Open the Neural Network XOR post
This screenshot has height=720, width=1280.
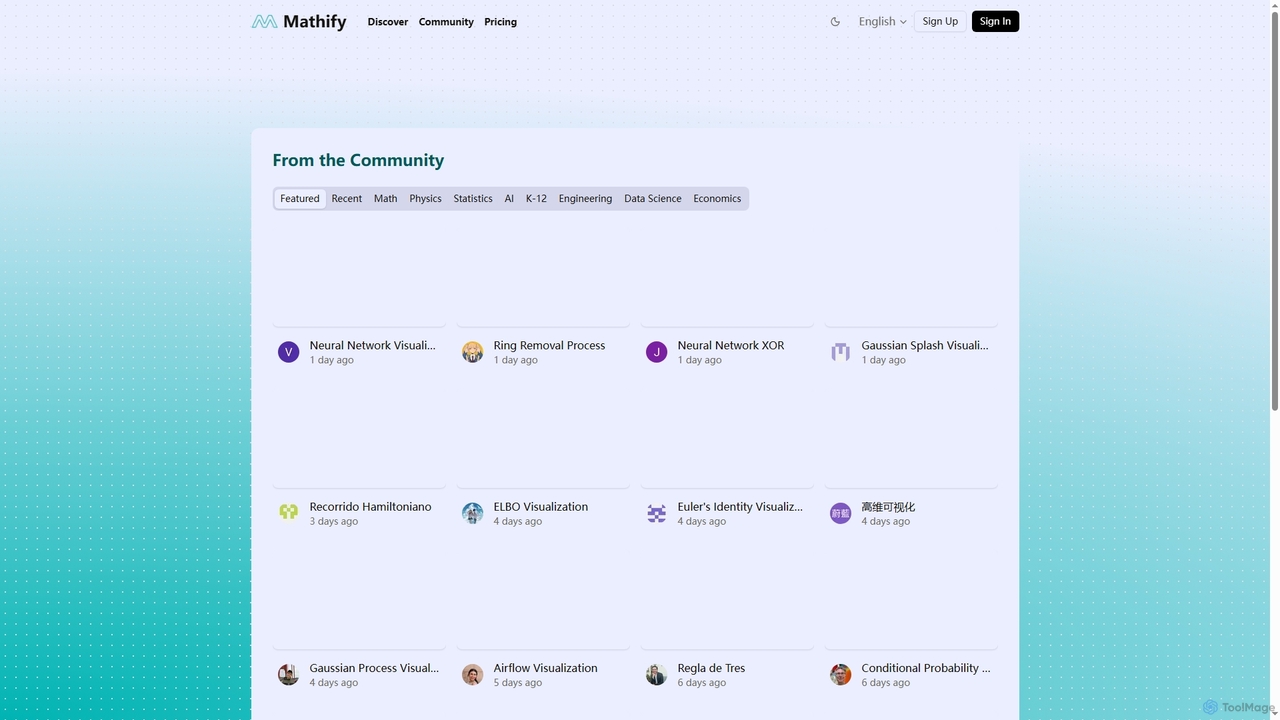point(731,345)
